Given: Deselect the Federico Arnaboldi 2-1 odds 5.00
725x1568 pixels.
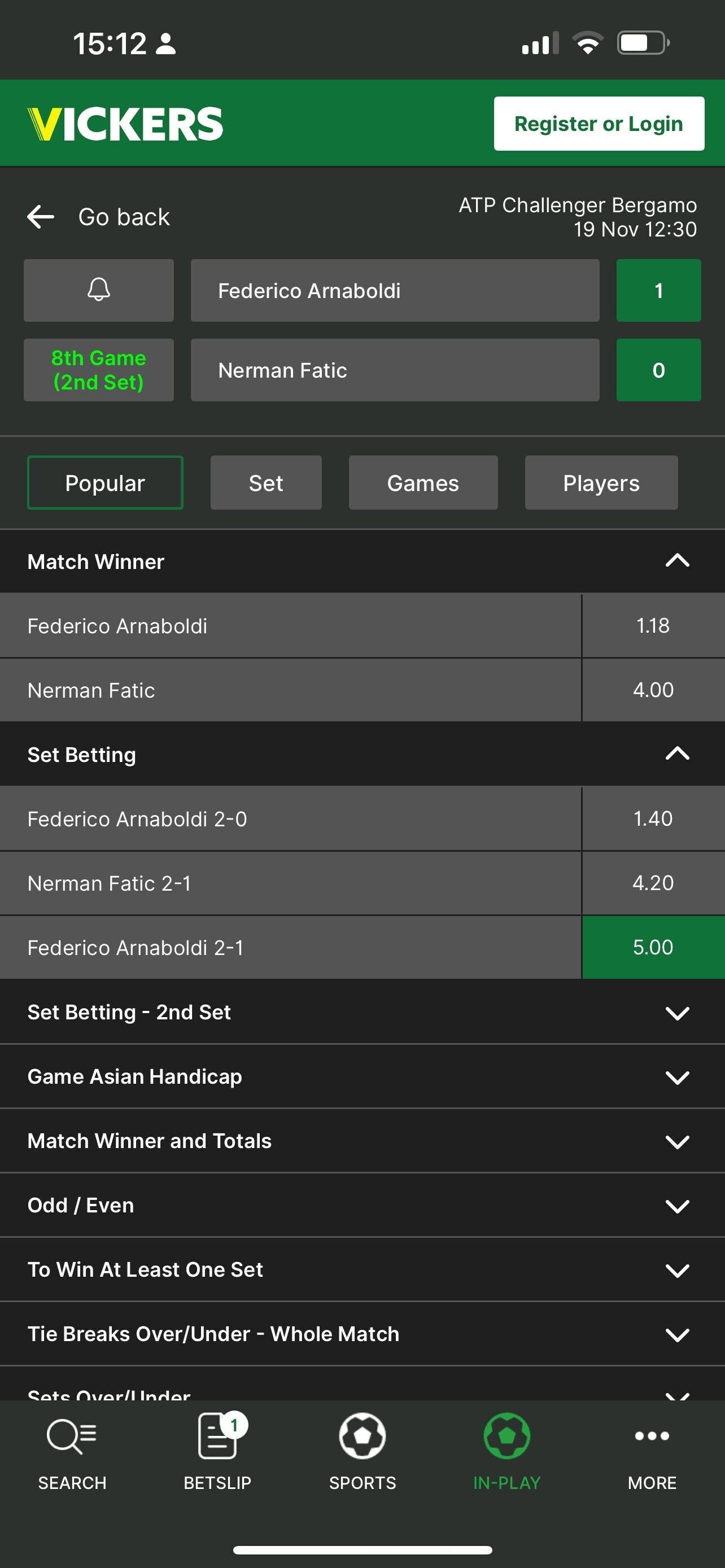Looking at the screenshot, I should (653, 947).
